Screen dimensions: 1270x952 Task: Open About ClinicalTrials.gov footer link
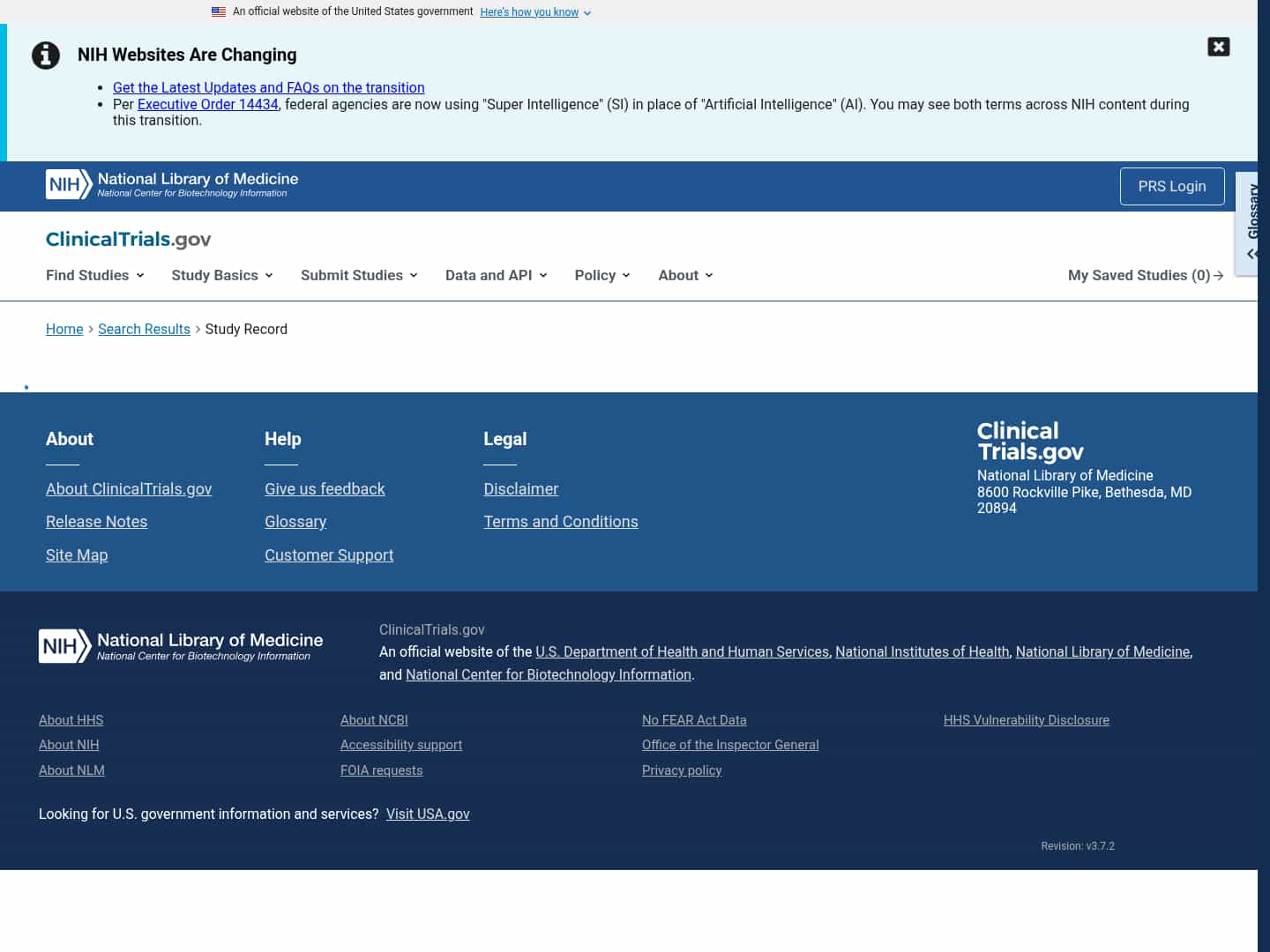click(x=129, y=489)
